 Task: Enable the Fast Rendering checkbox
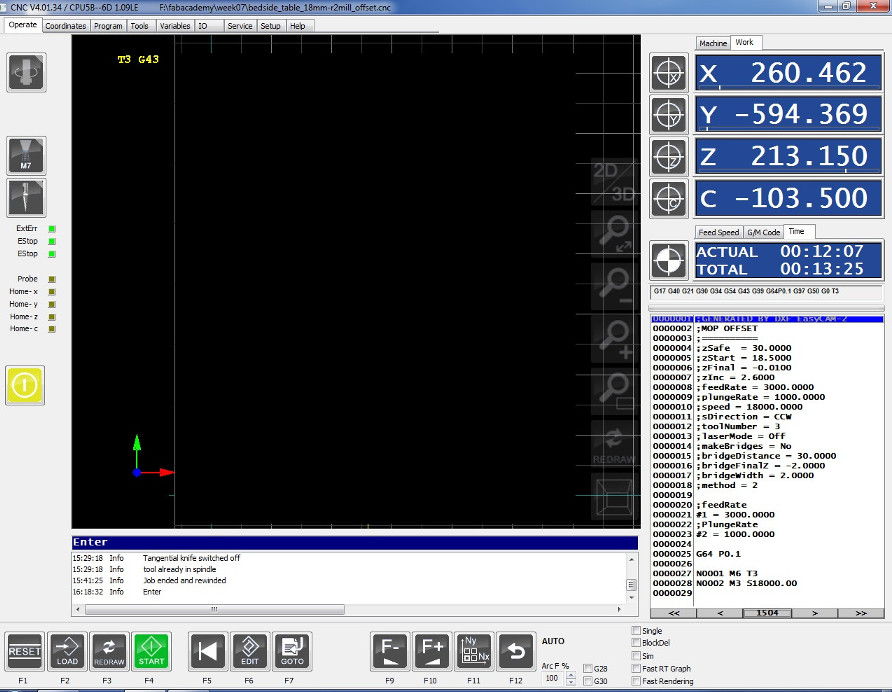coord(636,681)
